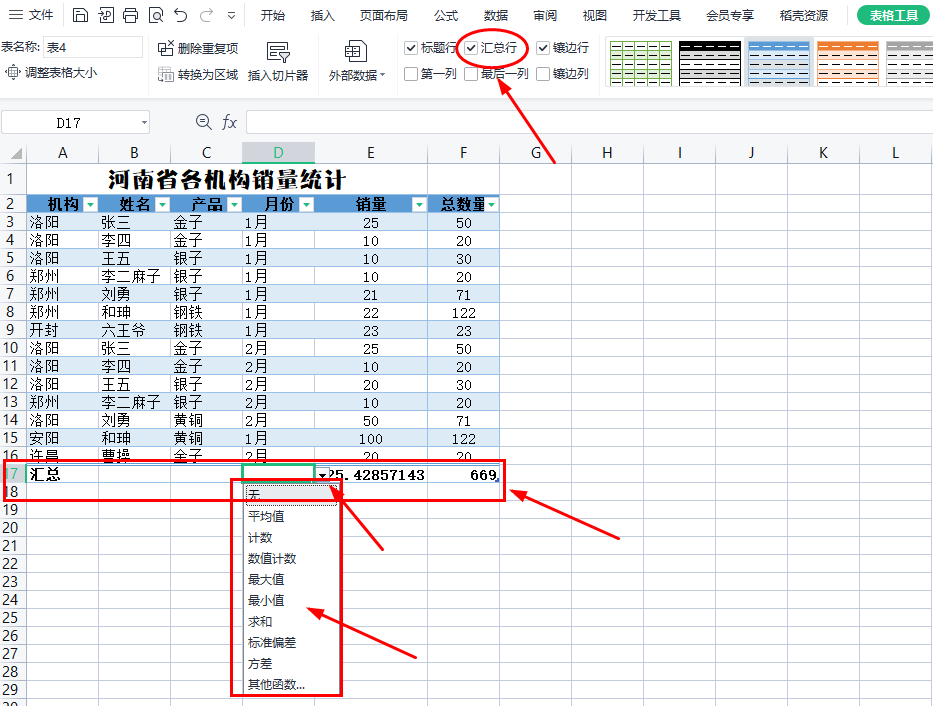Screen dimensions: 933x706
Task: Choose 求和 in the total function list
Action: pyautogui.click(x=292, y=622)
